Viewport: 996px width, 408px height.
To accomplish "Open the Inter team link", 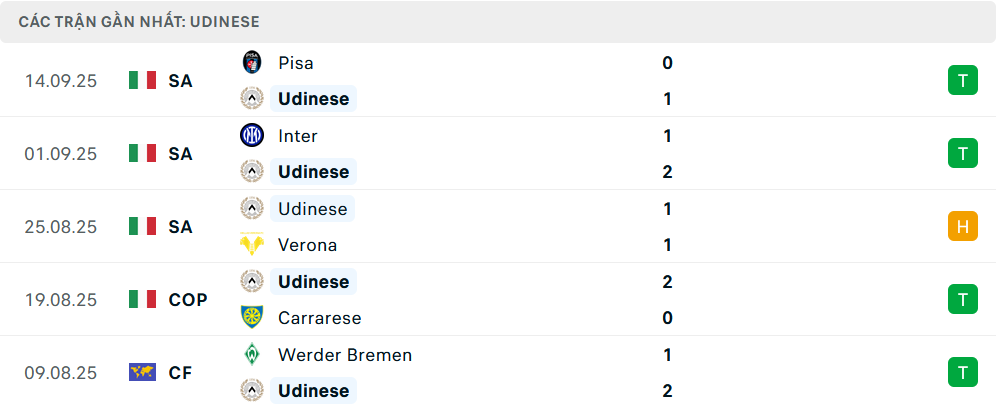I will click(298, 136).
